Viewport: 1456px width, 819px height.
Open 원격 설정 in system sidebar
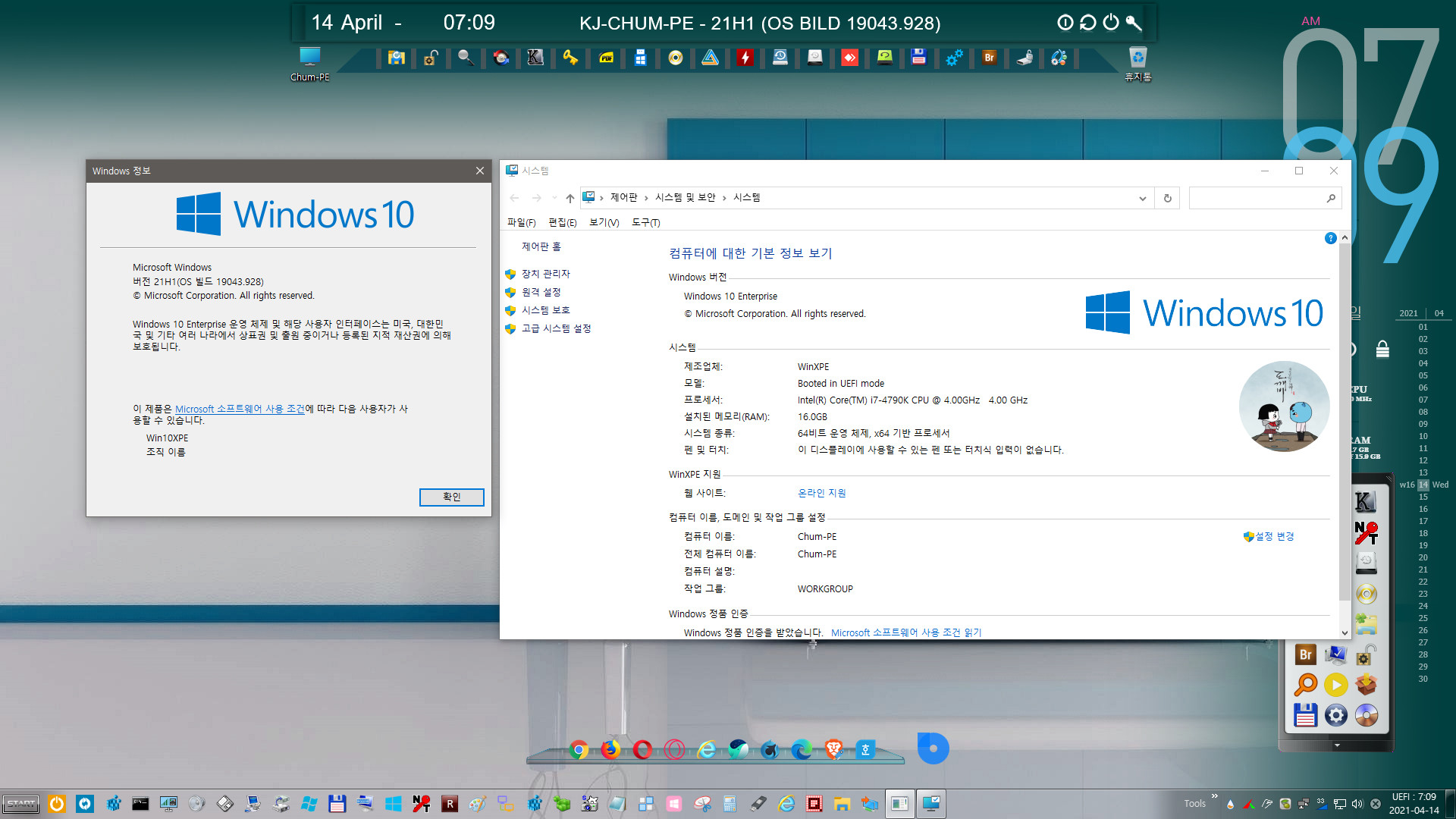(541, 292)
